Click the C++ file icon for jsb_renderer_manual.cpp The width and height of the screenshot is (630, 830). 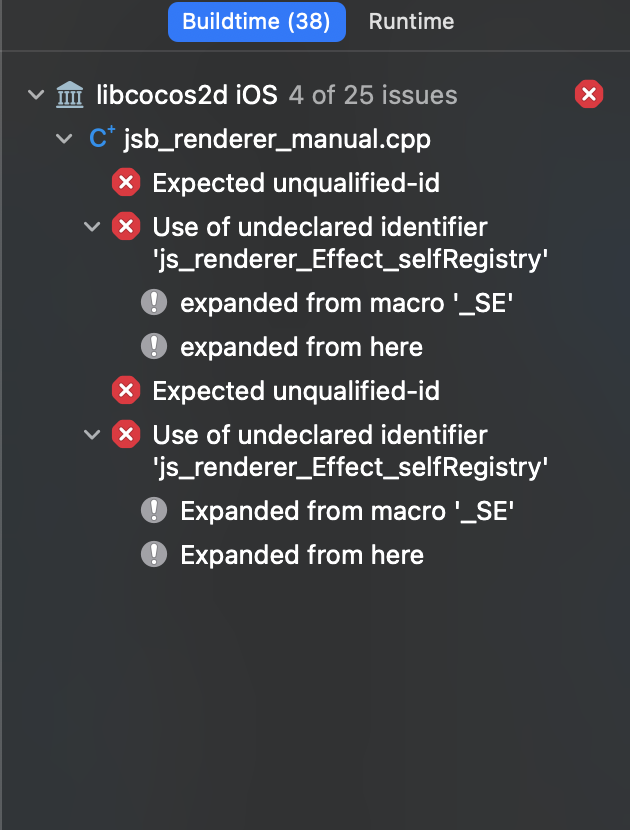click(100, 139)
